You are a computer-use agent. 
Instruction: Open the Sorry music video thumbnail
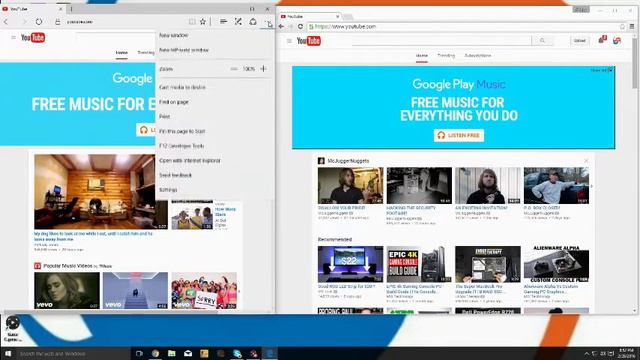(204, 290)
